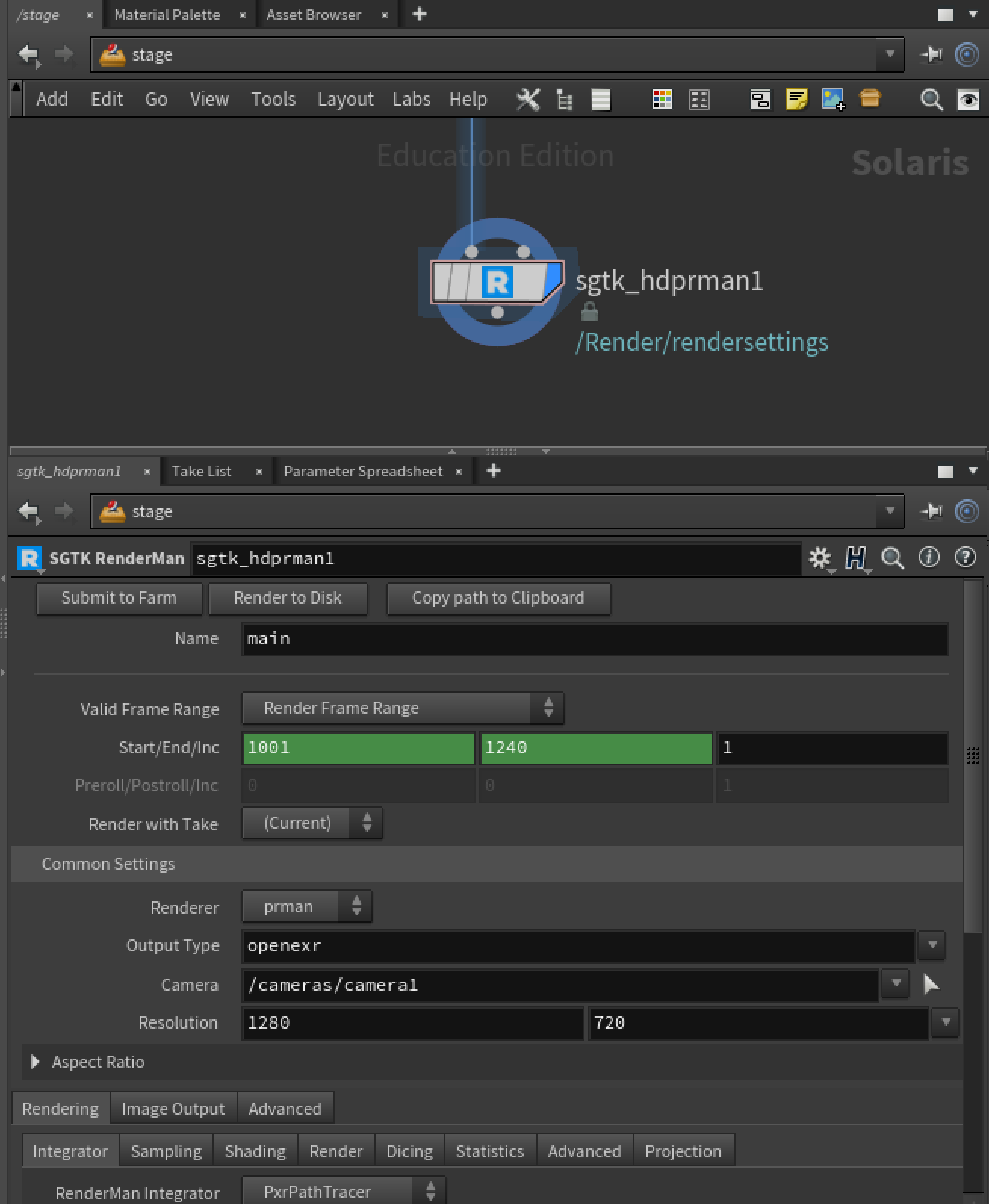Viewport: 989px width, 1204px height.
Task: Create a network box
Action: 761,99
